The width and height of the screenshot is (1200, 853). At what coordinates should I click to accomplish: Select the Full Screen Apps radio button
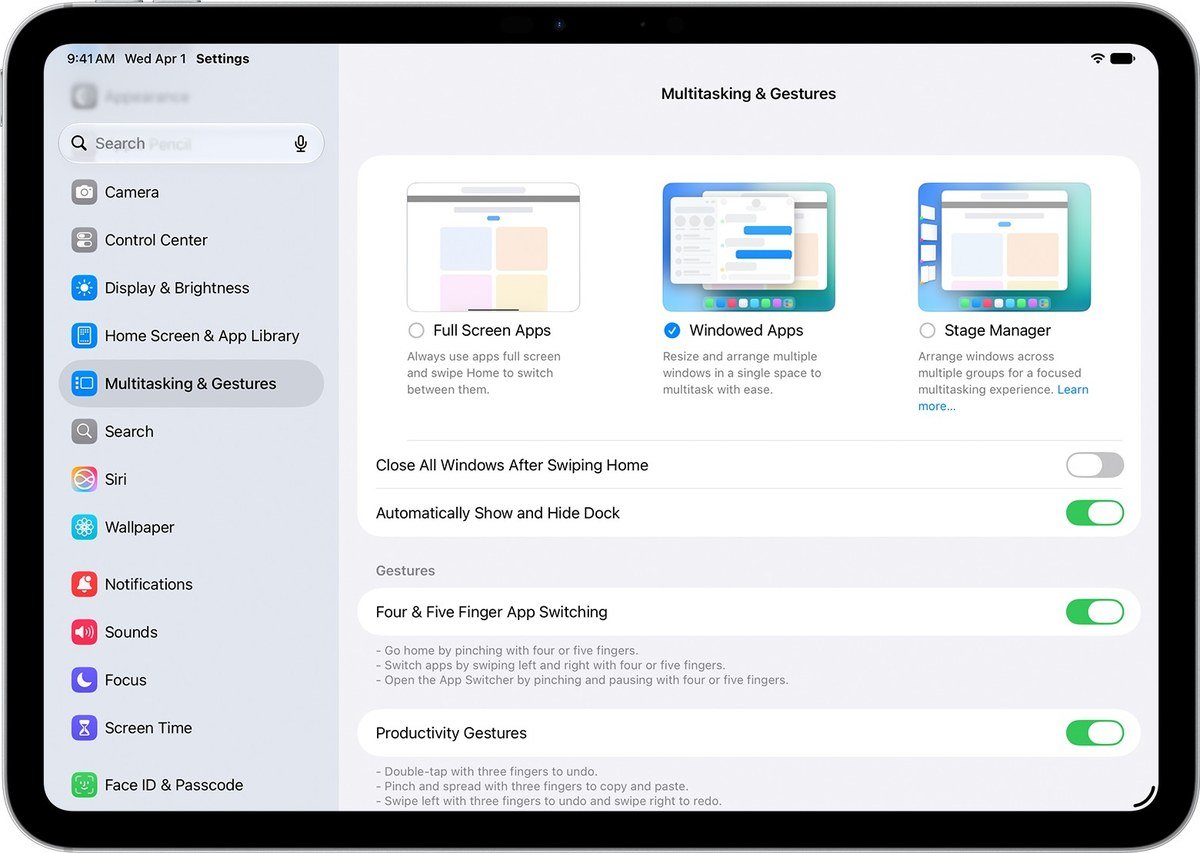click(x=416, y=331)
